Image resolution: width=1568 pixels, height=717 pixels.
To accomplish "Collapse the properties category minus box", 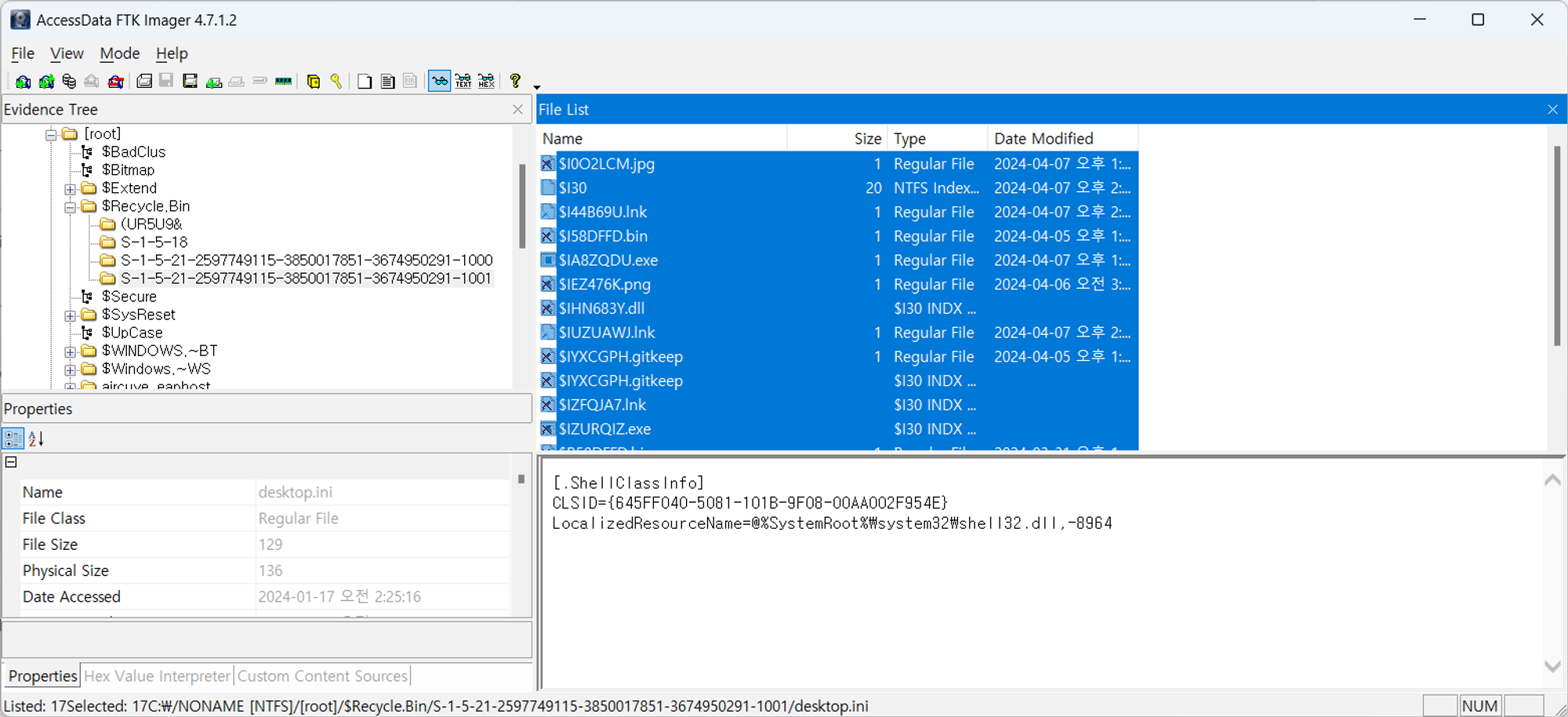I will (11, 462).
